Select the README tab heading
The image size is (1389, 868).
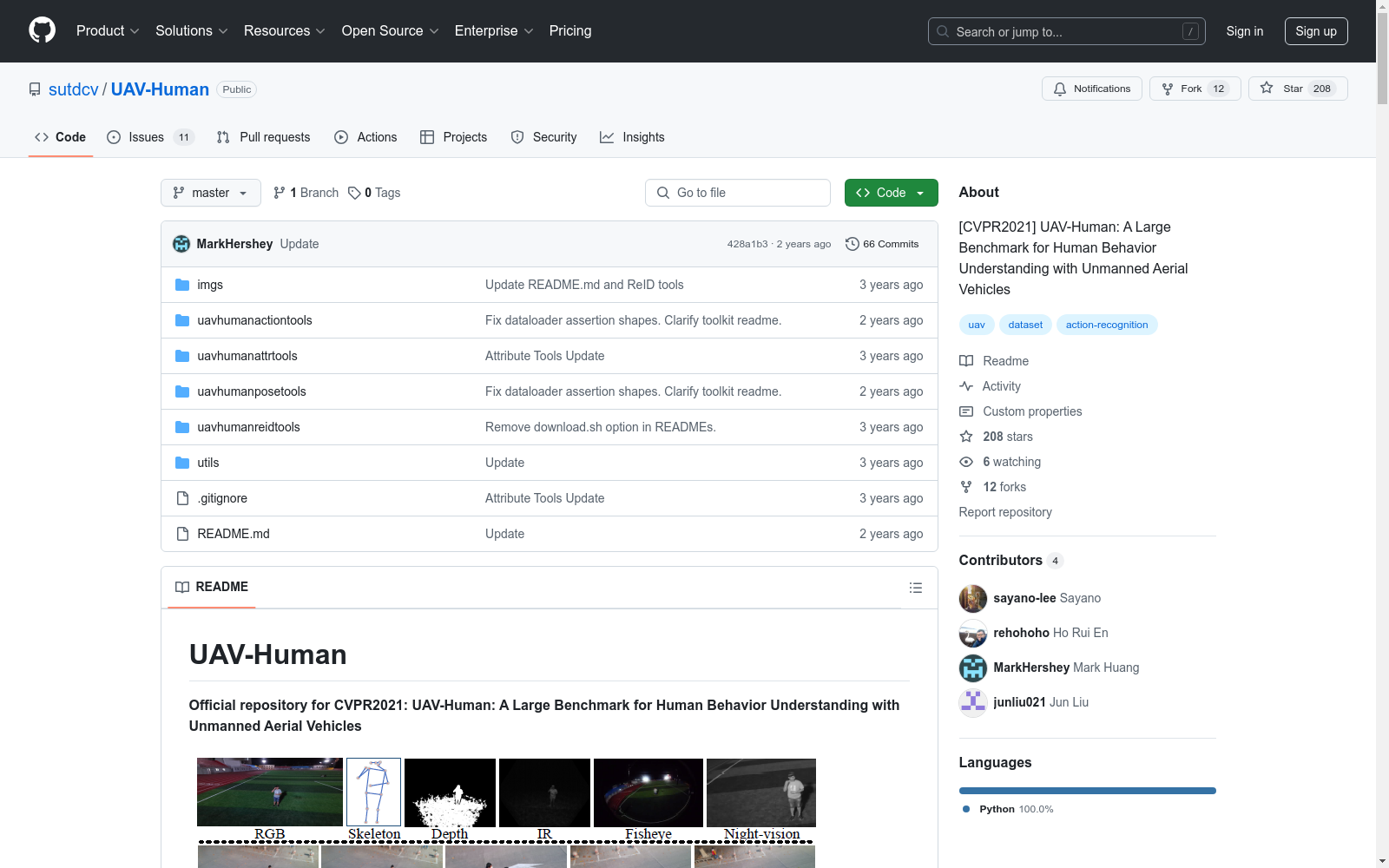212,587
